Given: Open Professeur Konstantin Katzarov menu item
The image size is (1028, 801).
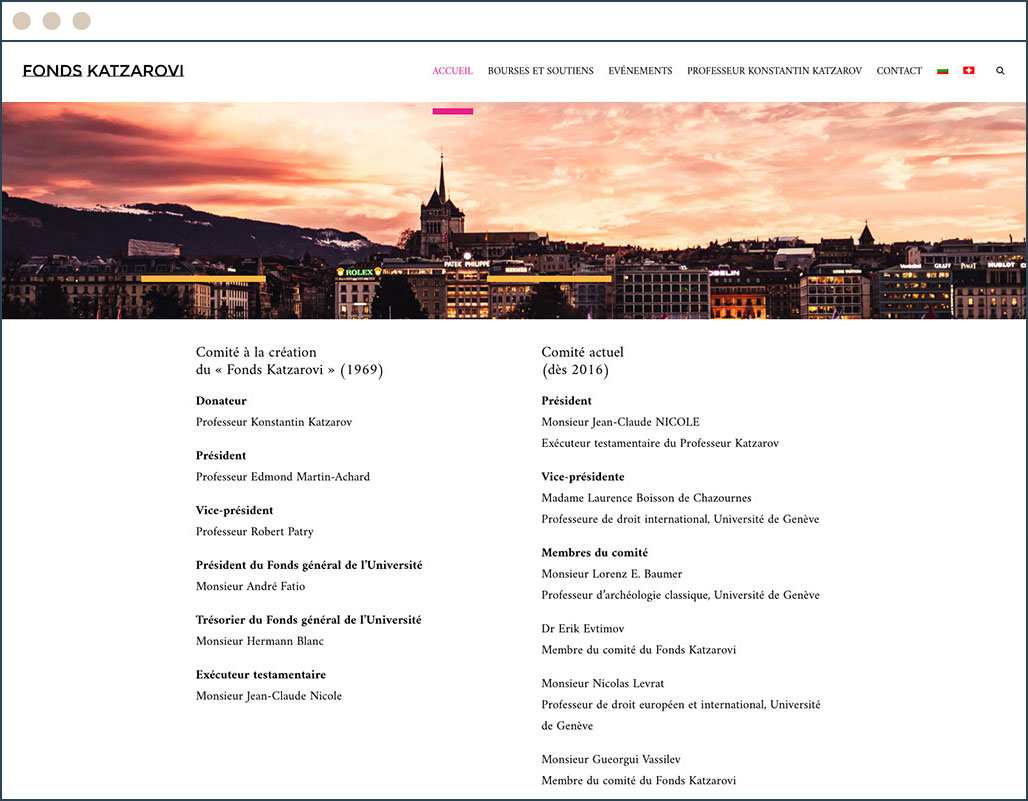Looking at the screenshot, I should [x=774, y=71].
